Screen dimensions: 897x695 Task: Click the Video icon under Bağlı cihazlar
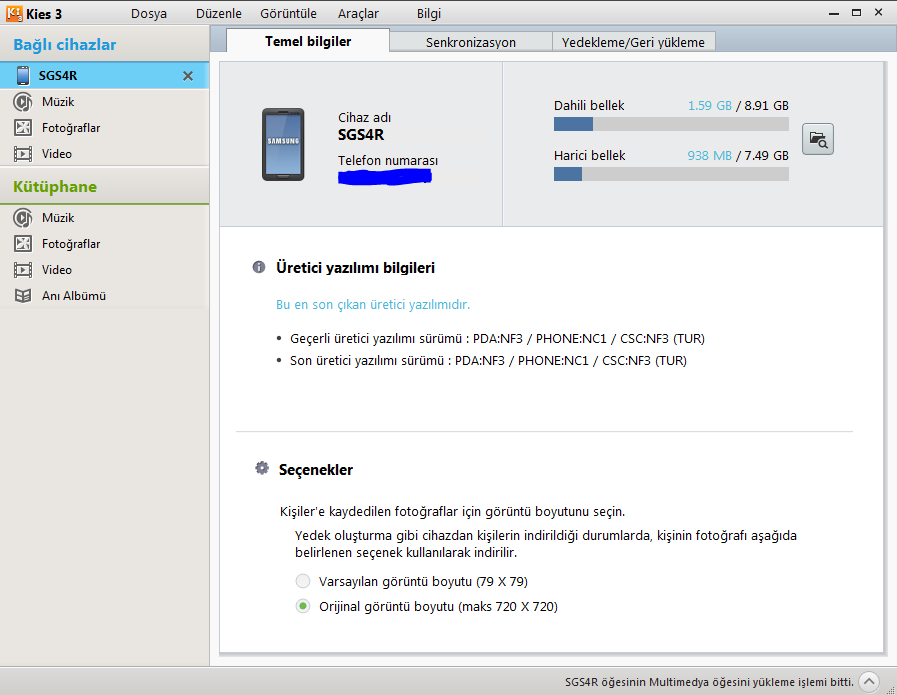pos(22,154)
